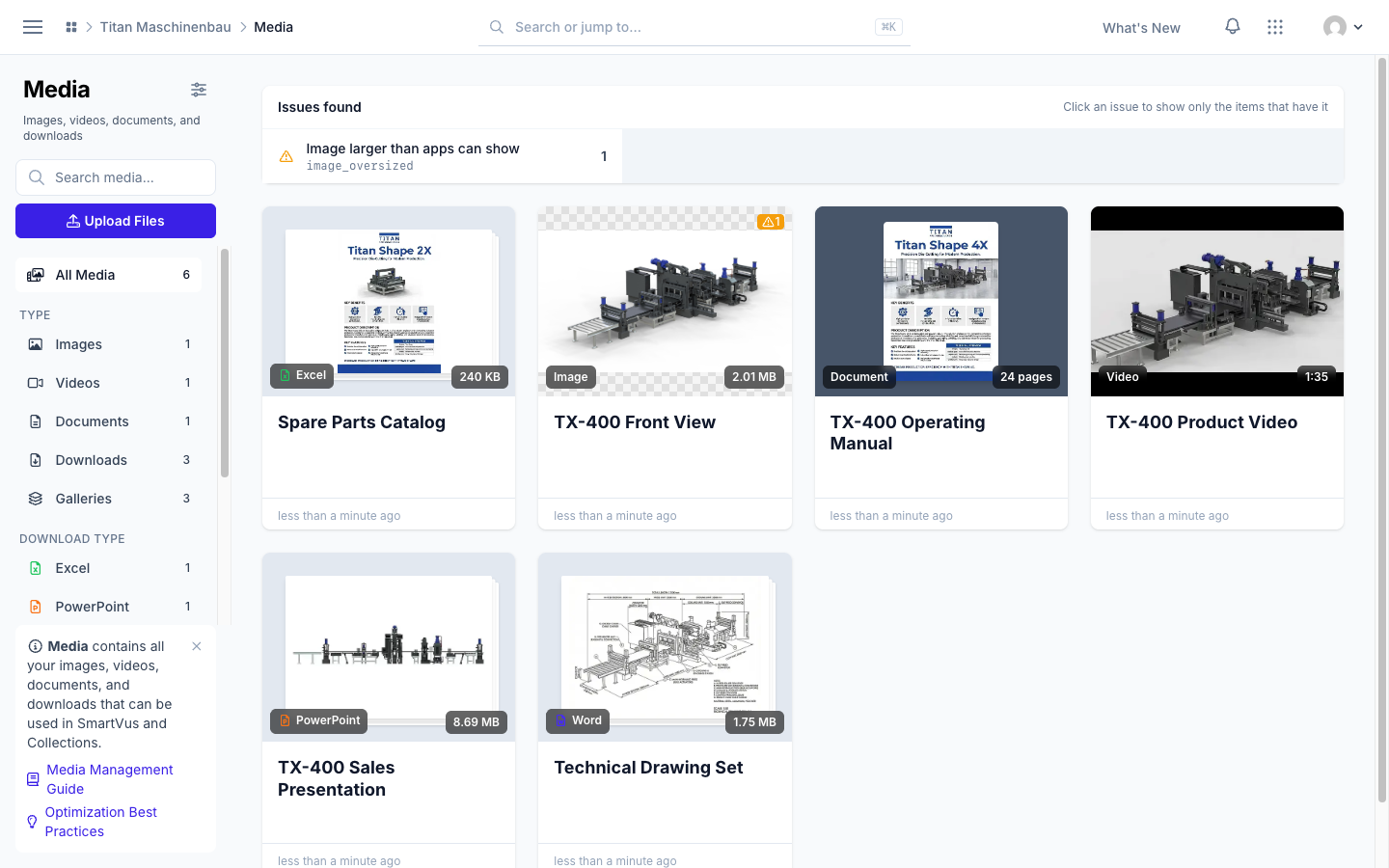Viewport: 1389px width, 868px height.
Task: Click the sidebar vertical scrollbar
Action: [225, 363]
